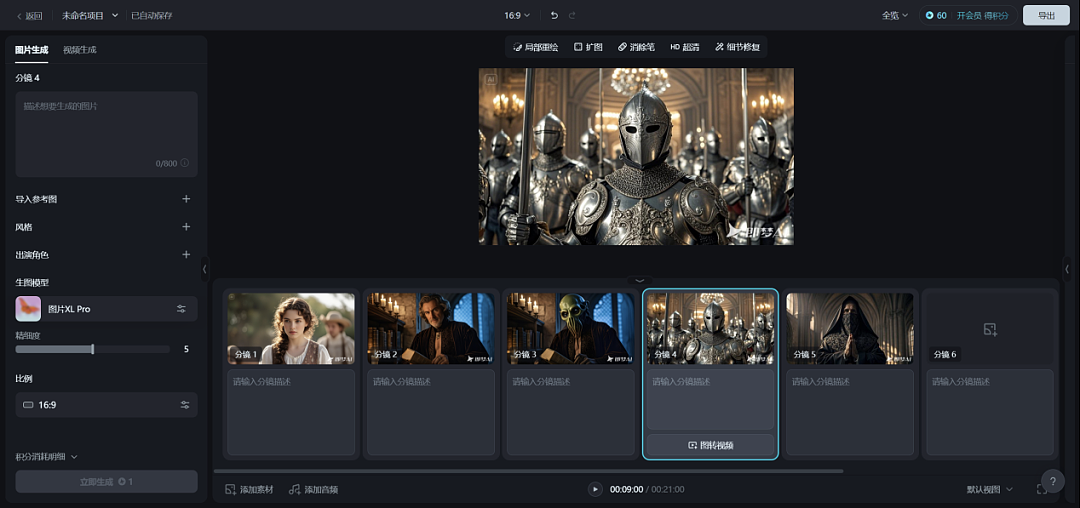Select the 局部重绘 inpainting tool
The image size is (1080, 508).
pos(536,47)
